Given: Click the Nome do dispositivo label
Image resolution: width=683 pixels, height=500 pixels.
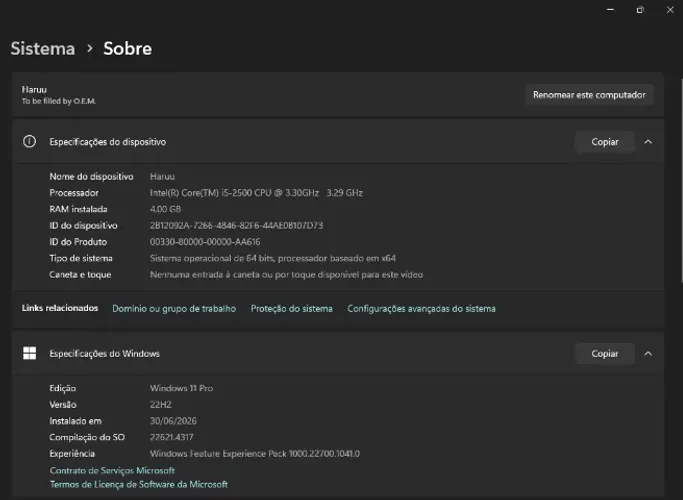Looking at the screenshot, I should click(x=91, y=176).
